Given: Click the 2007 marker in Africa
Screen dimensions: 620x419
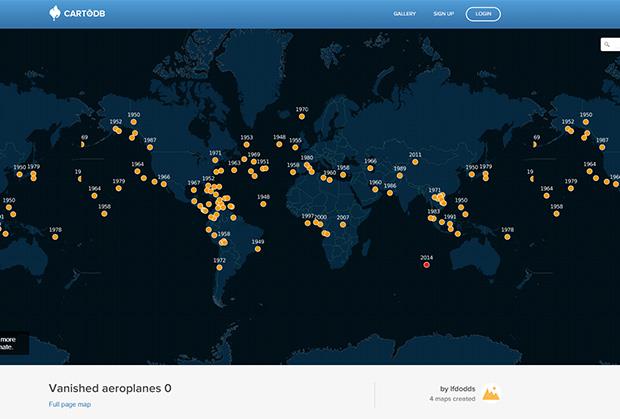Looking at the screenshot, I should pos(342,226).
